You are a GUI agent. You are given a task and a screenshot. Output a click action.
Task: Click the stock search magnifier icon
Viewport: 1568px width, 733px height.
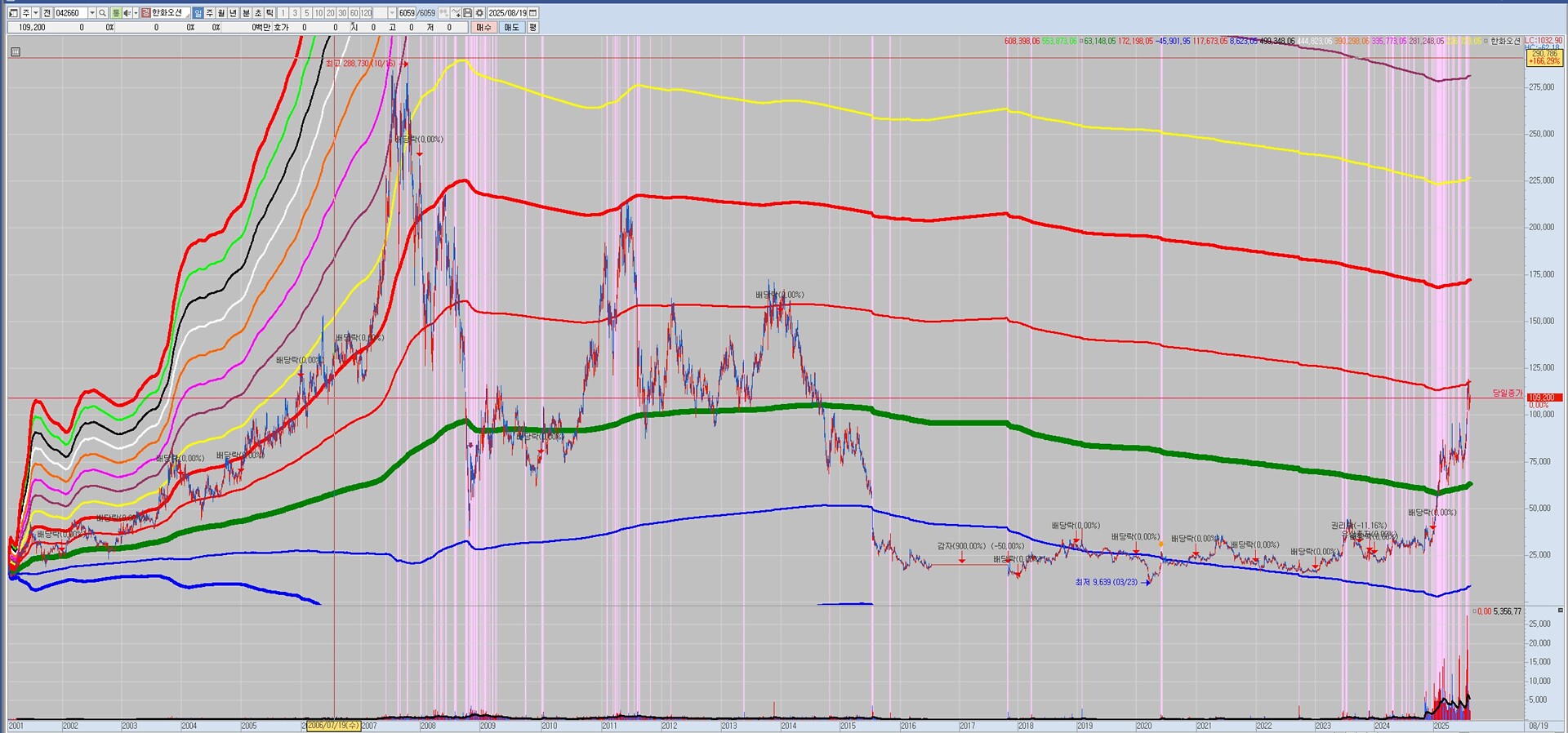point(103,13)
